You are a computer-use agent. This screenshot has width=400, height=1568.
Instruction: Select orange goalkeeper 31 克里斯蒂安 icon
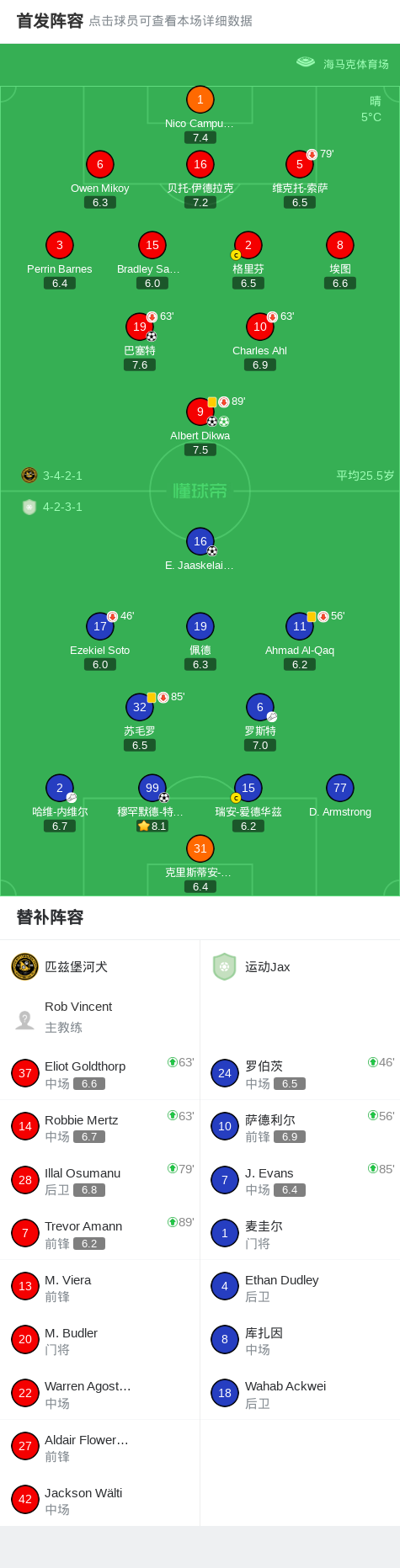tap(200, 848)
